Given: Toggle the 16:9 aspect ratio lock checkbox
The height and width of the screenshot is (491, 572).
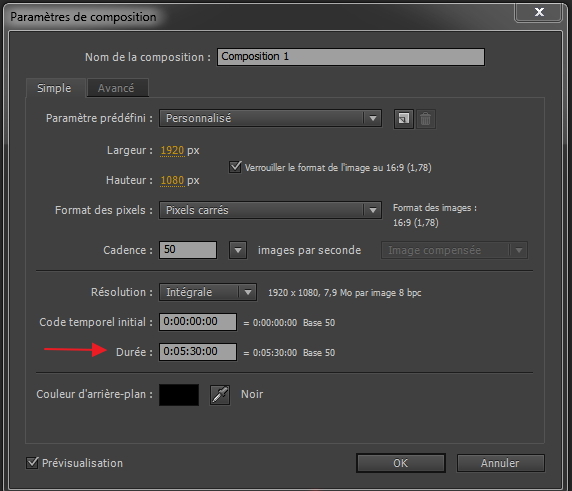Looking at the screenshot, I should (235, 167).
